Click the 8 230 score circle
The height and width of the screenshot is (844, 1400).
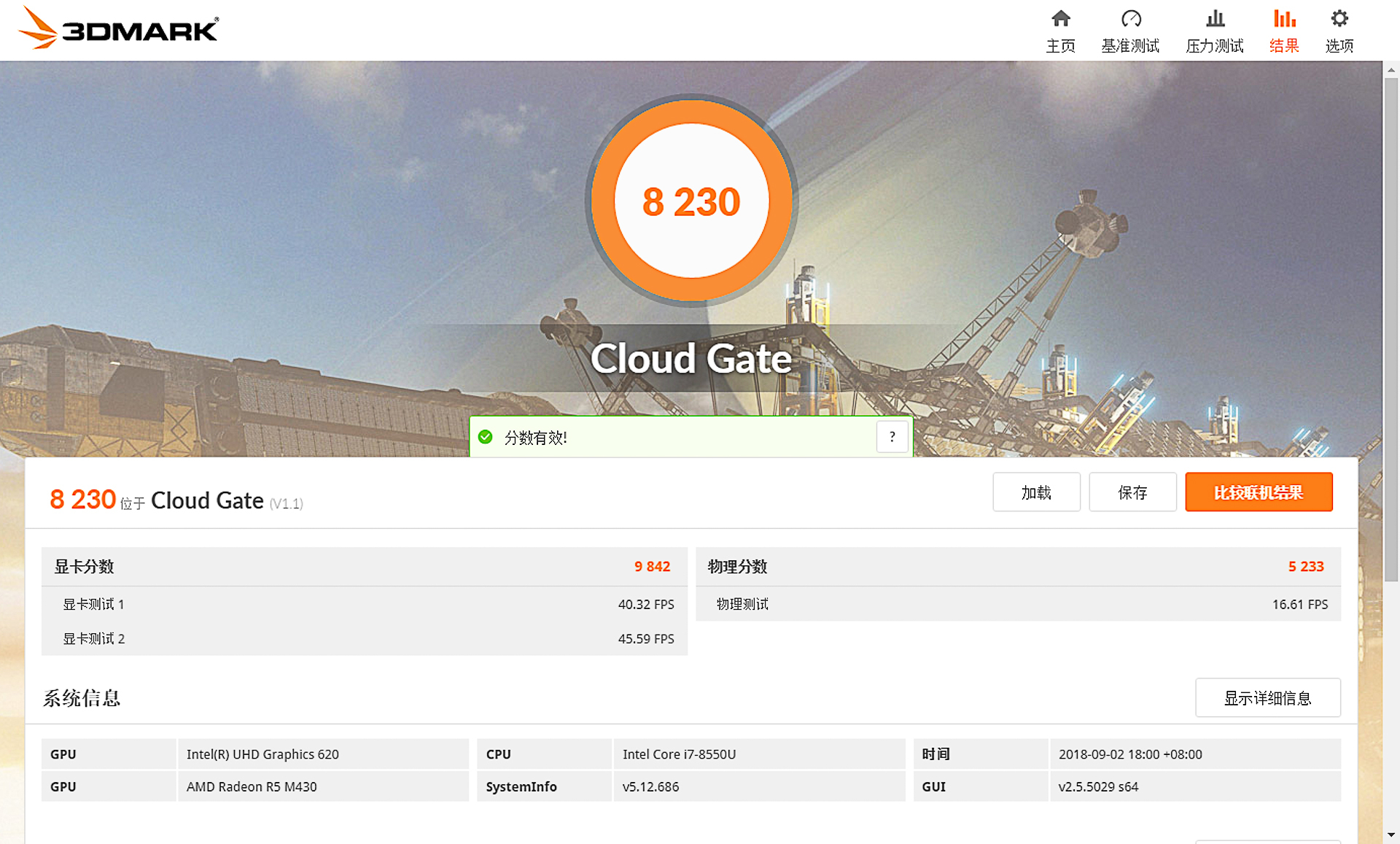[x=691, y=201]
